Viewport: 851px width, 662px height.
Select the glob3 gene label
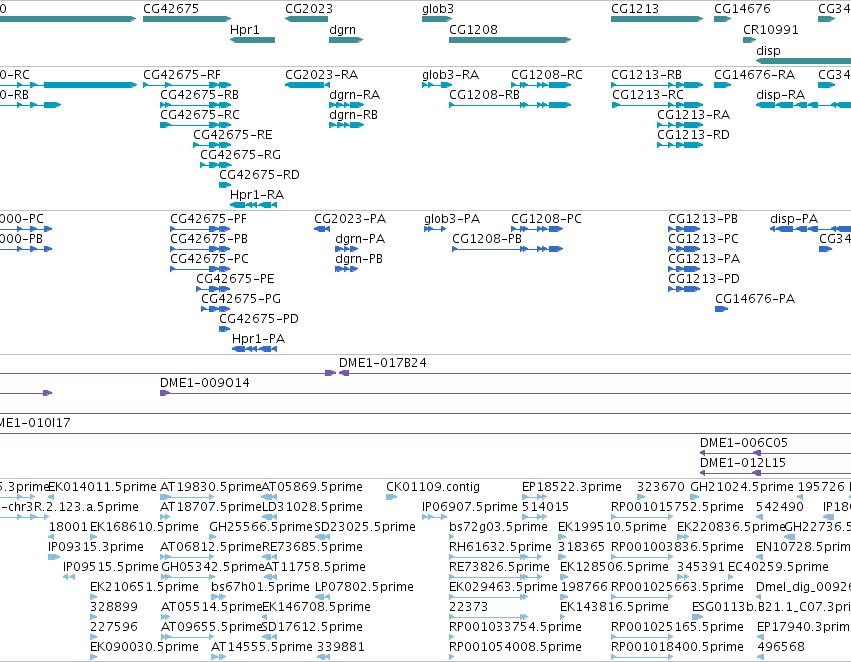tap(437, 9)
